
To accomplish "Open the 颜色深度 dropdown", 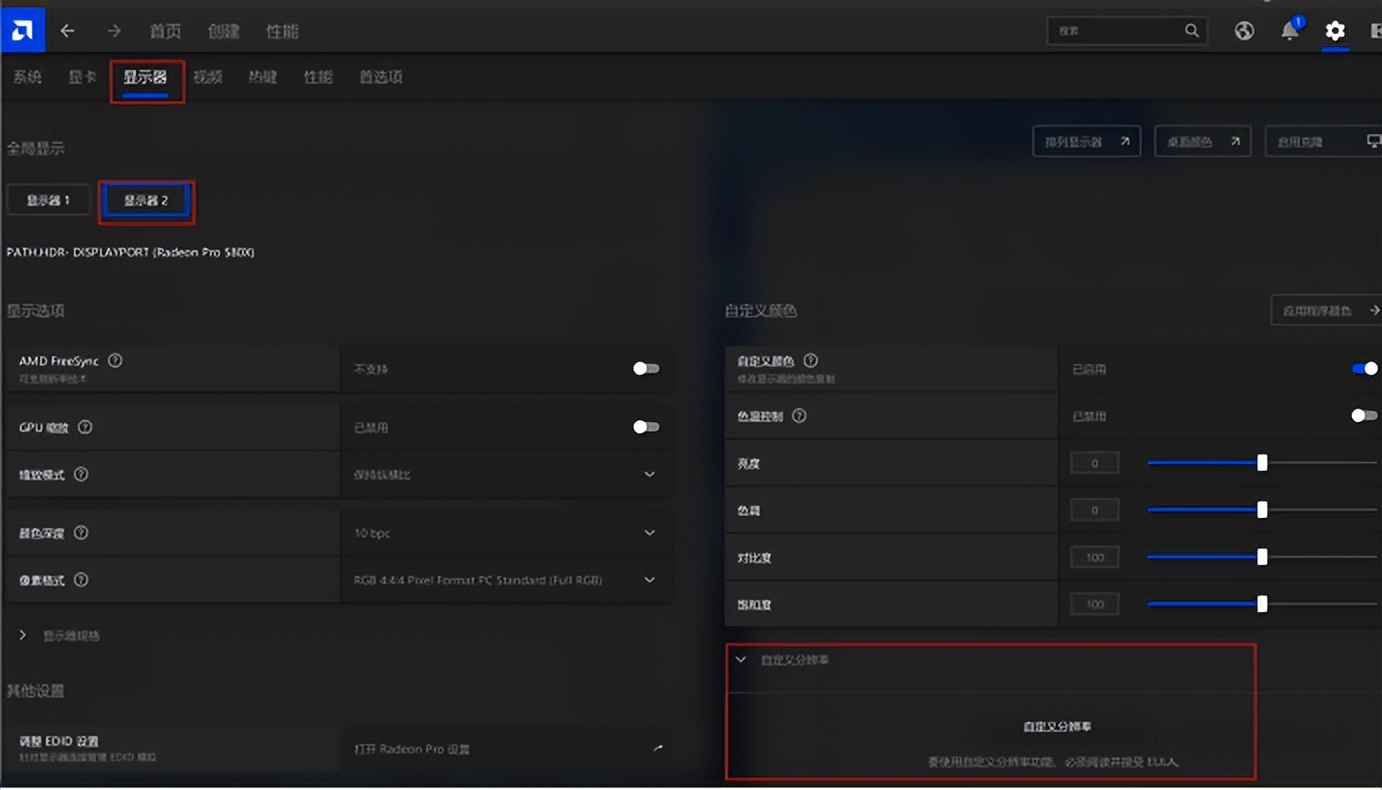I will click(x=649, y=532).
